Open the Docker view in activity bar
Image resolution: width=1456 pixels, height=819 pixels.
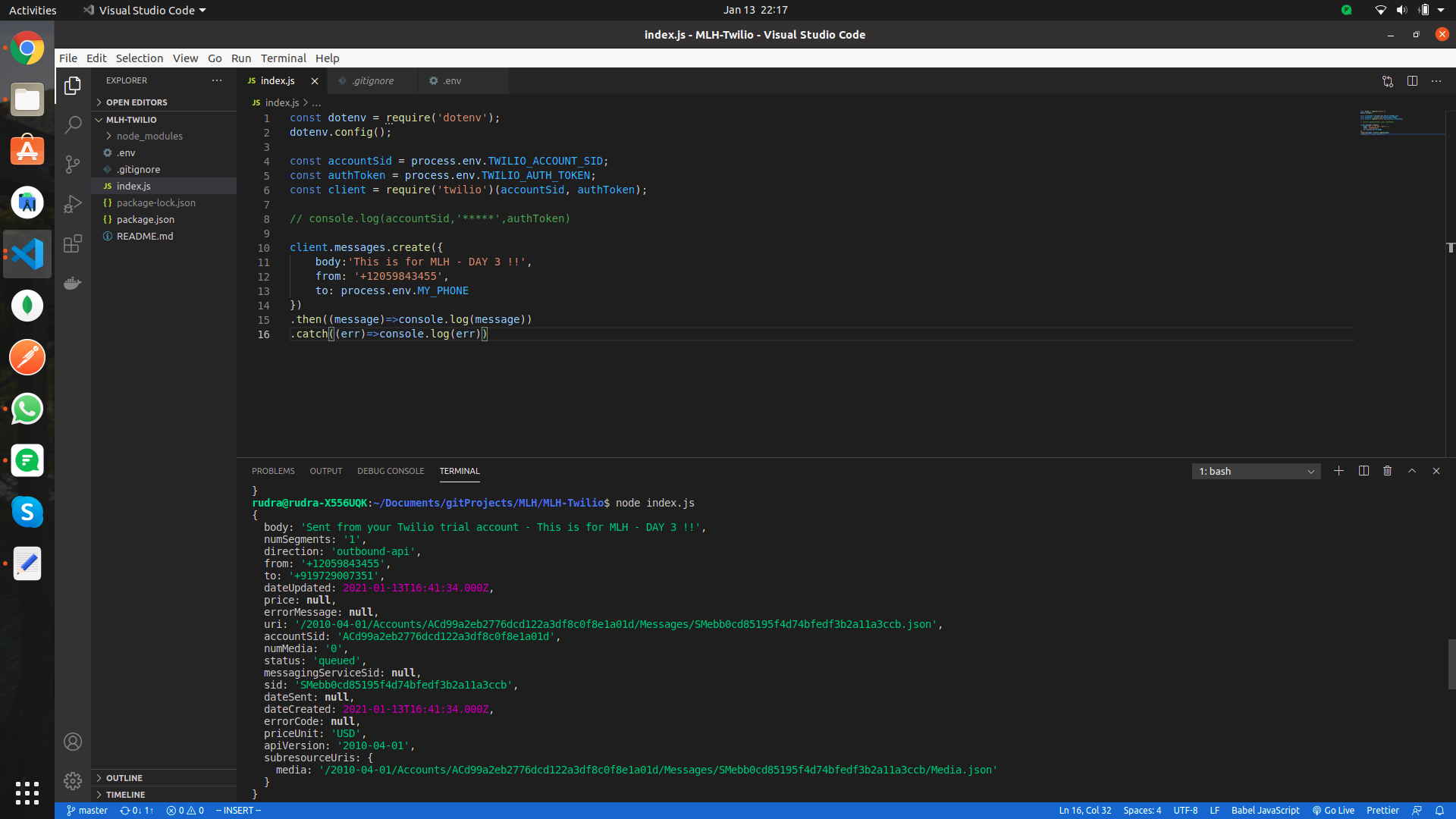coord(73,283)
